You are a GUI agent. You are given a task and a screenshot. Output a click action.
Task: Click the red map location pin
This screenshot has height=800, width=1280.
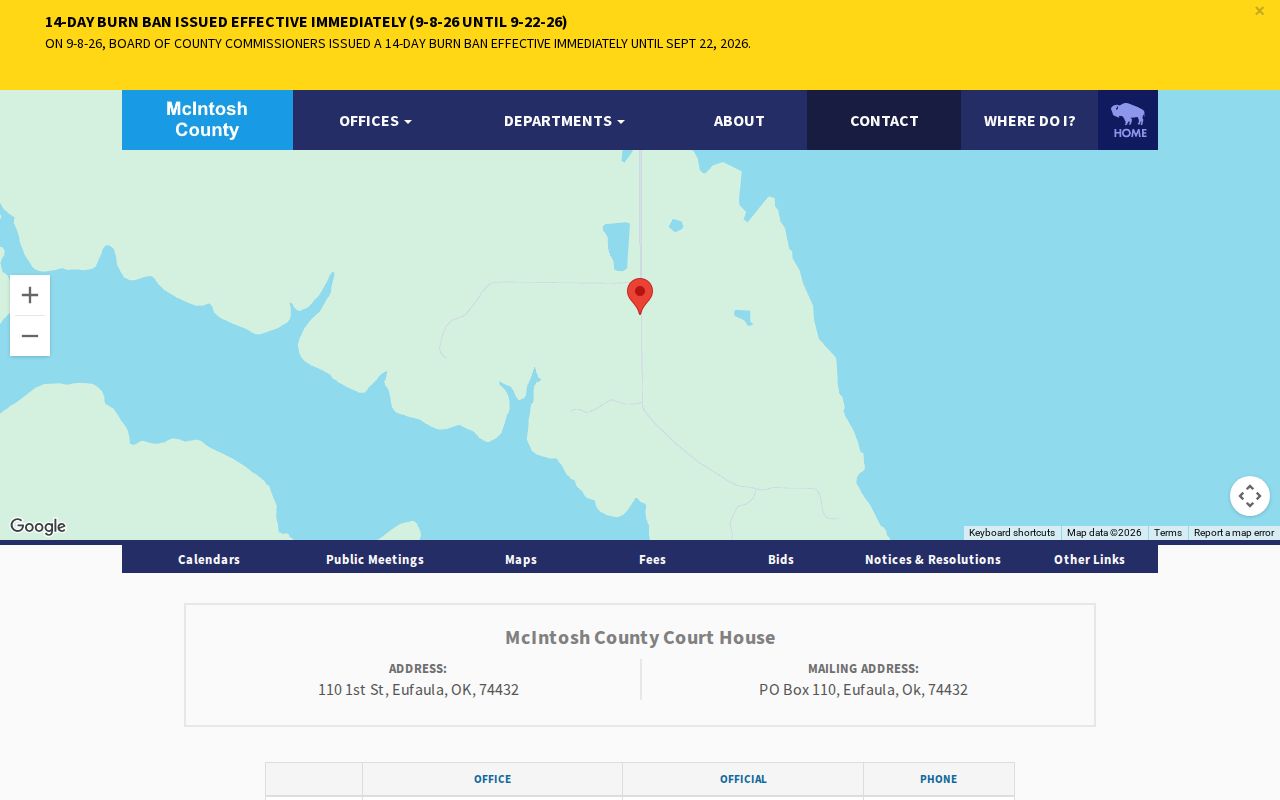[640, 296]
